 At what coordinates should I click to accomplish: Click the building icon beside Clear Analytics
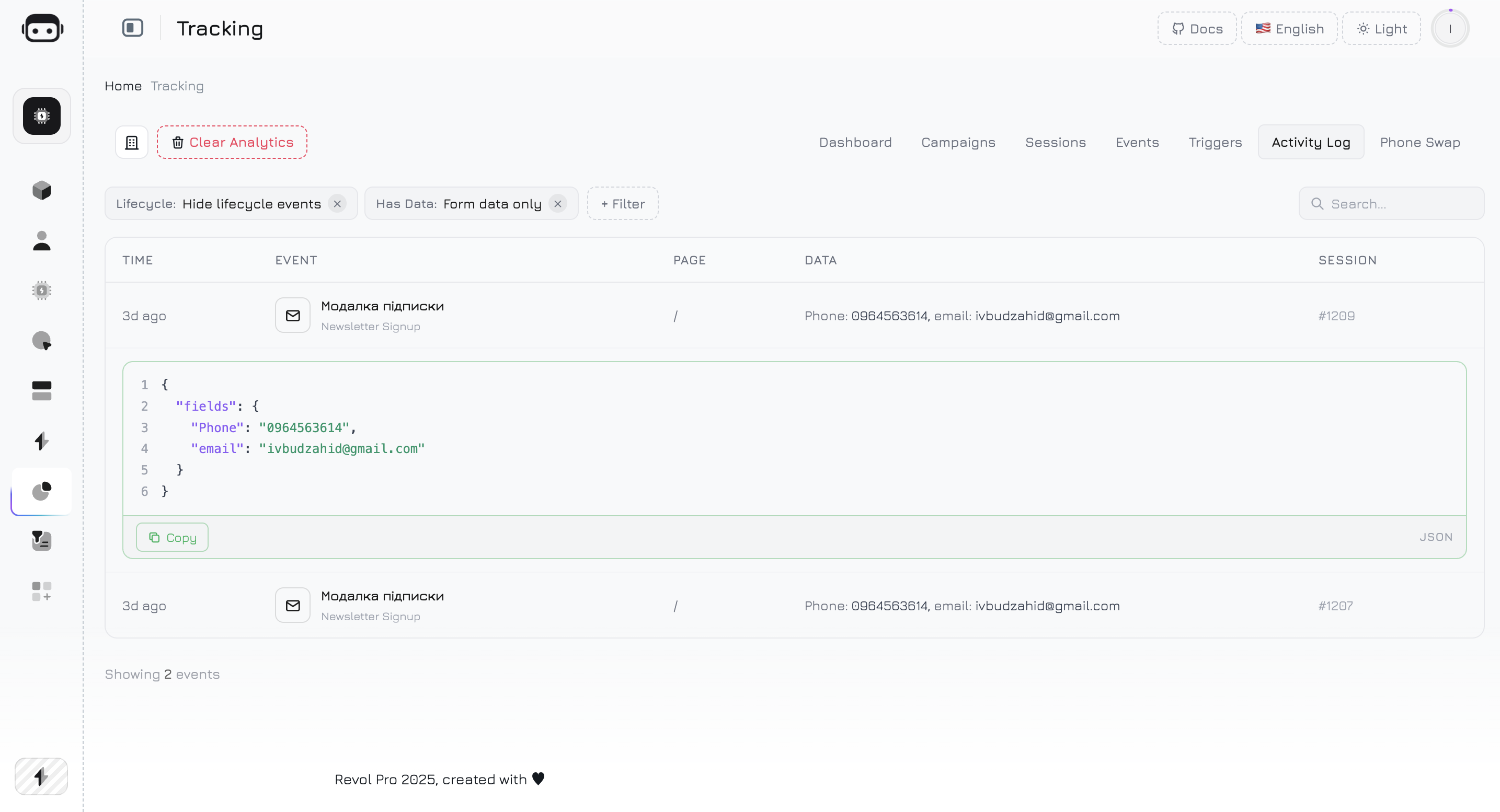pos(132,143)
